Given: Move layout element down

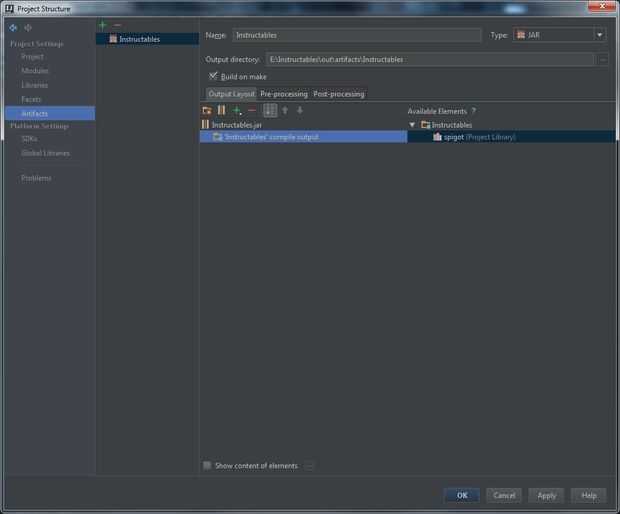Looking at the screenshot, I should 300,111.
